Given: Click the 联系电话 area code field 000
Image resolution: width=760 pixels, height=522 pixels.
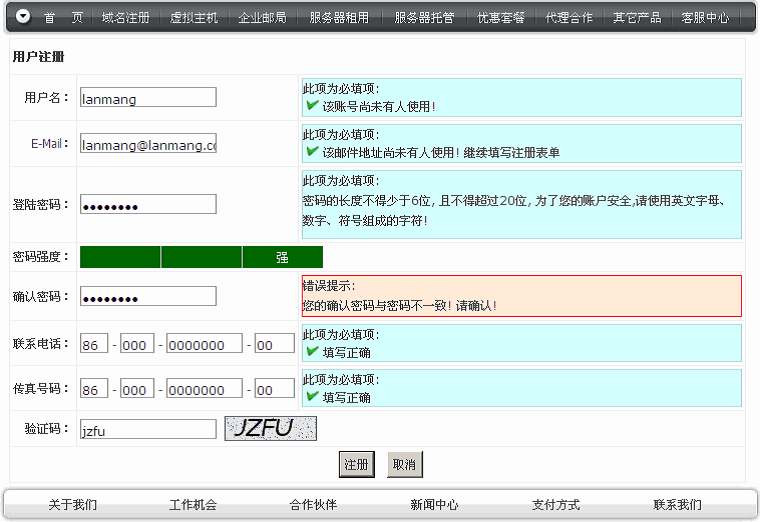Looking at the screenshot, I should coord(137,344).
